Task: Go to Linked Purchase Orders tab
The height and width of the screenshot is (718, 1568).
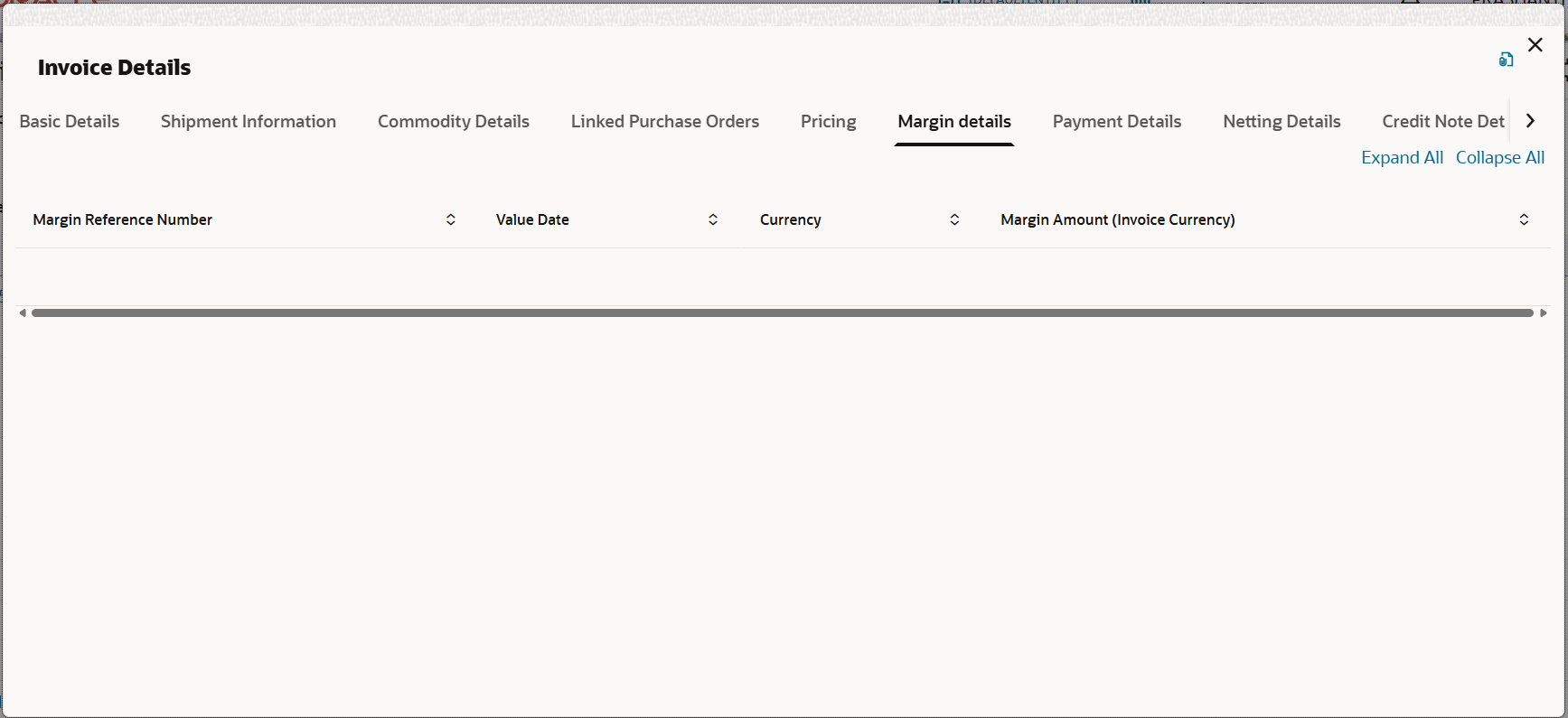Action: point(665,121)
